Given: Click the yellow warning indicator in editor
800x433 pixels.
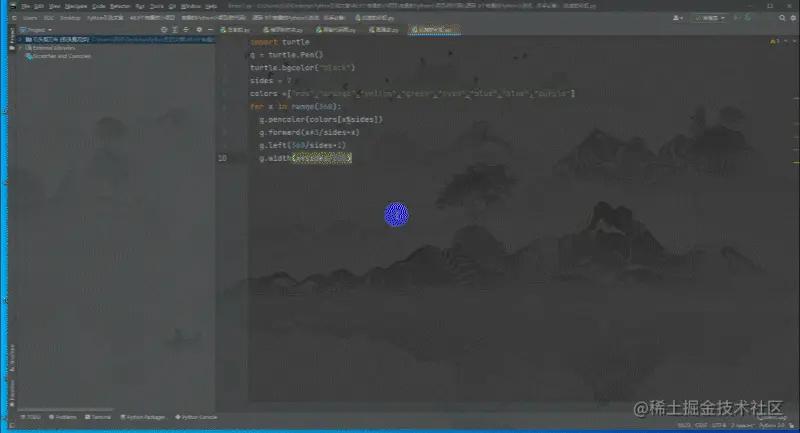Looking at the screenshot, I should click(x=774, y=41).
